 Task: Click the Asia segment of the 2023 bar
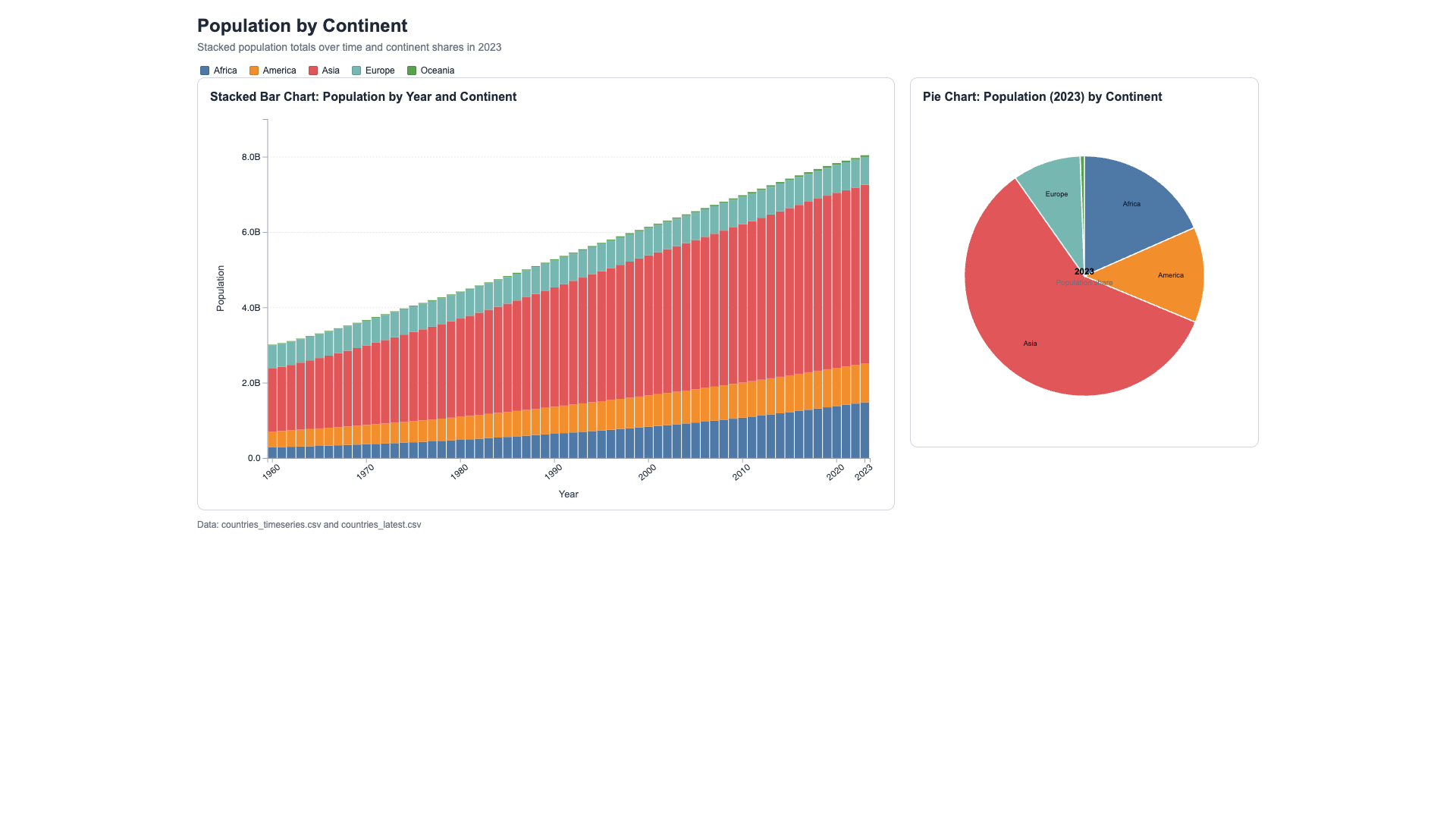pos(864,274)
